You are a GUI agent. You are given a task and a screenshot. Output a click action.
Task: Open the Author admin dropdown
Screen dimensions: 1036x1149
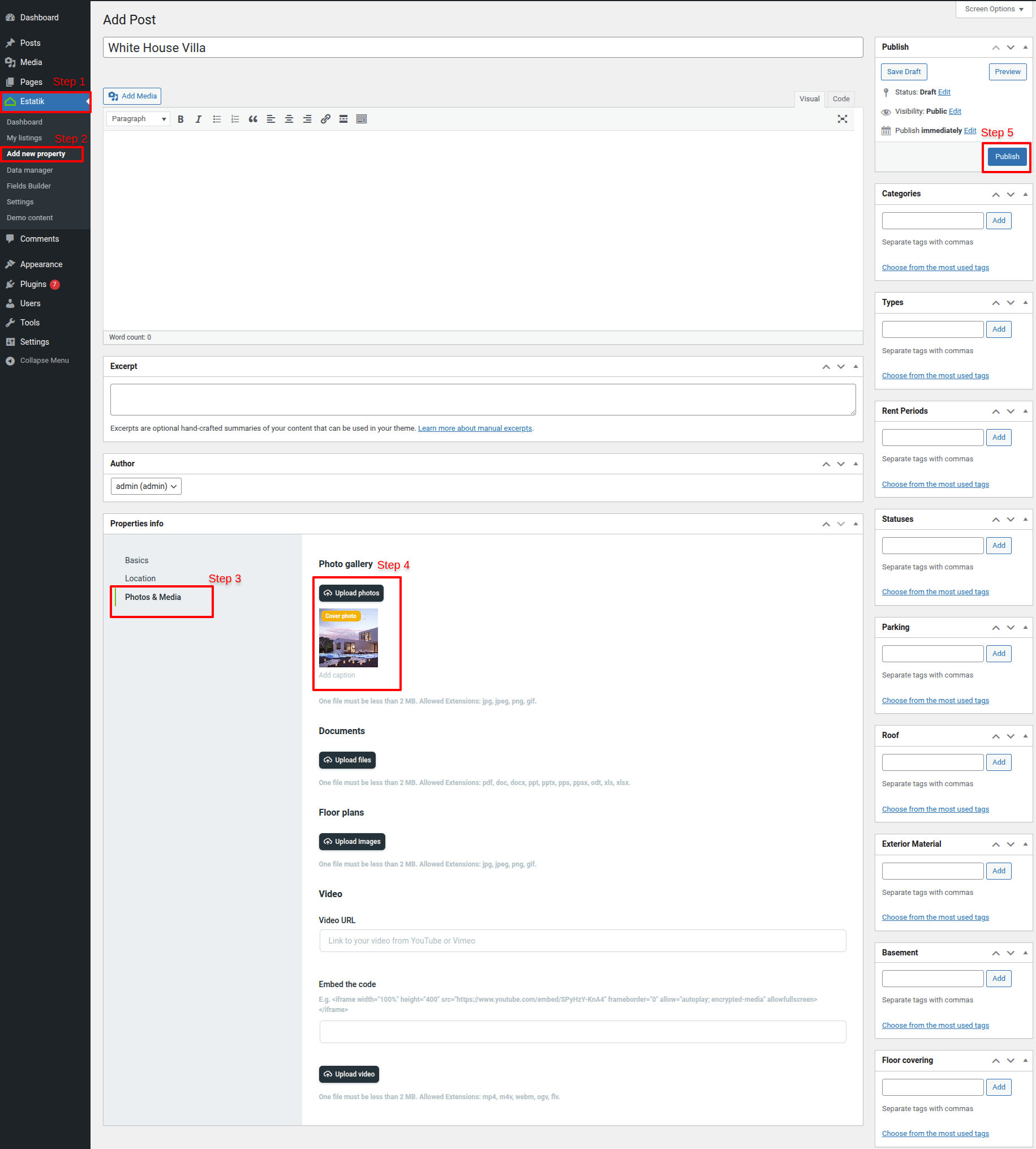146,486
